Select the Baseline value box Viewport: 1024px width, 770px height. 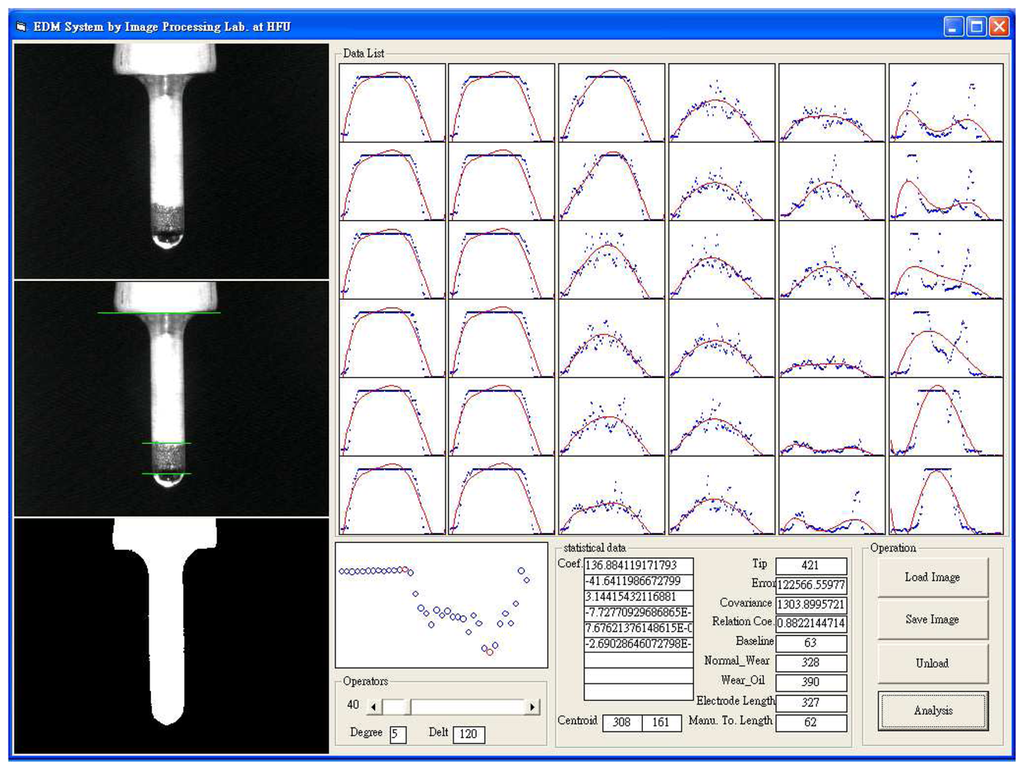click(x=810, y=643)
